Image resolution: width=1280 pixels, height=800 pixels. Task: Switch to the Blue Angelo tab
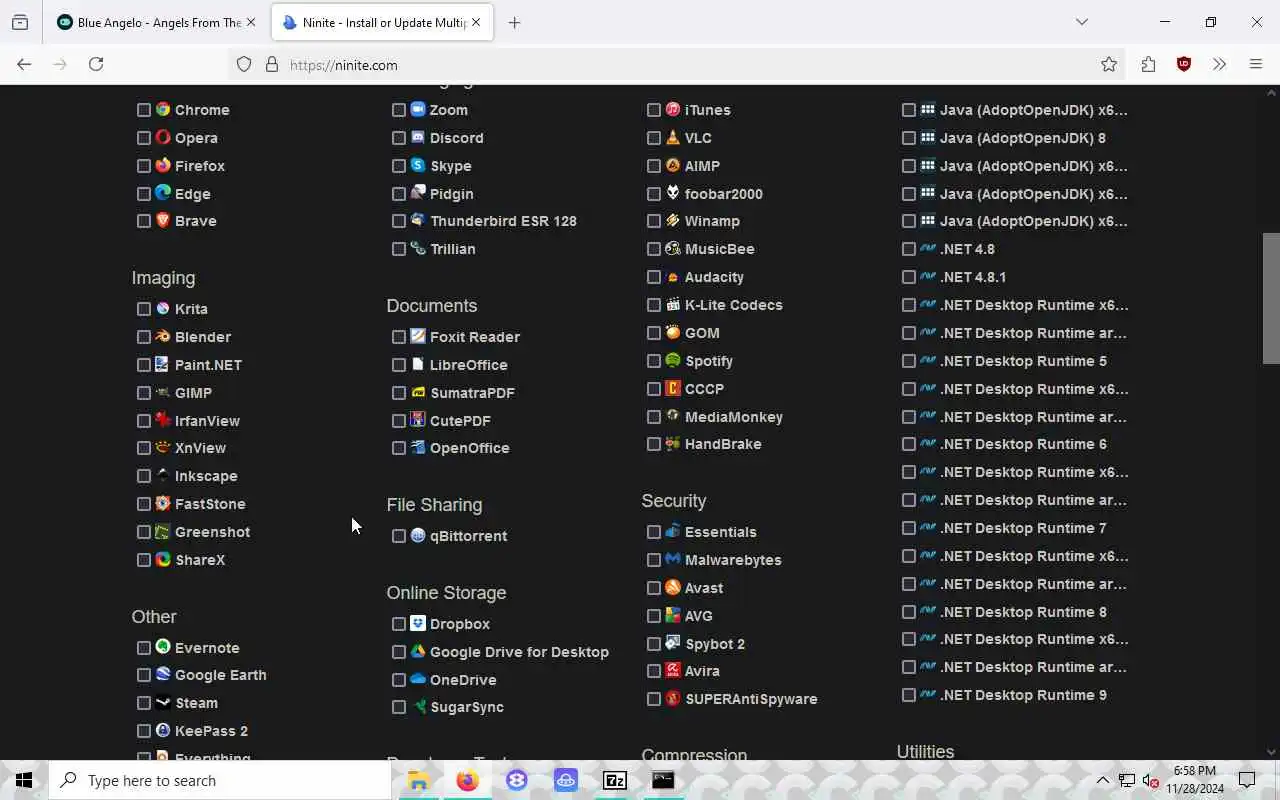click(x=157, y=22)
